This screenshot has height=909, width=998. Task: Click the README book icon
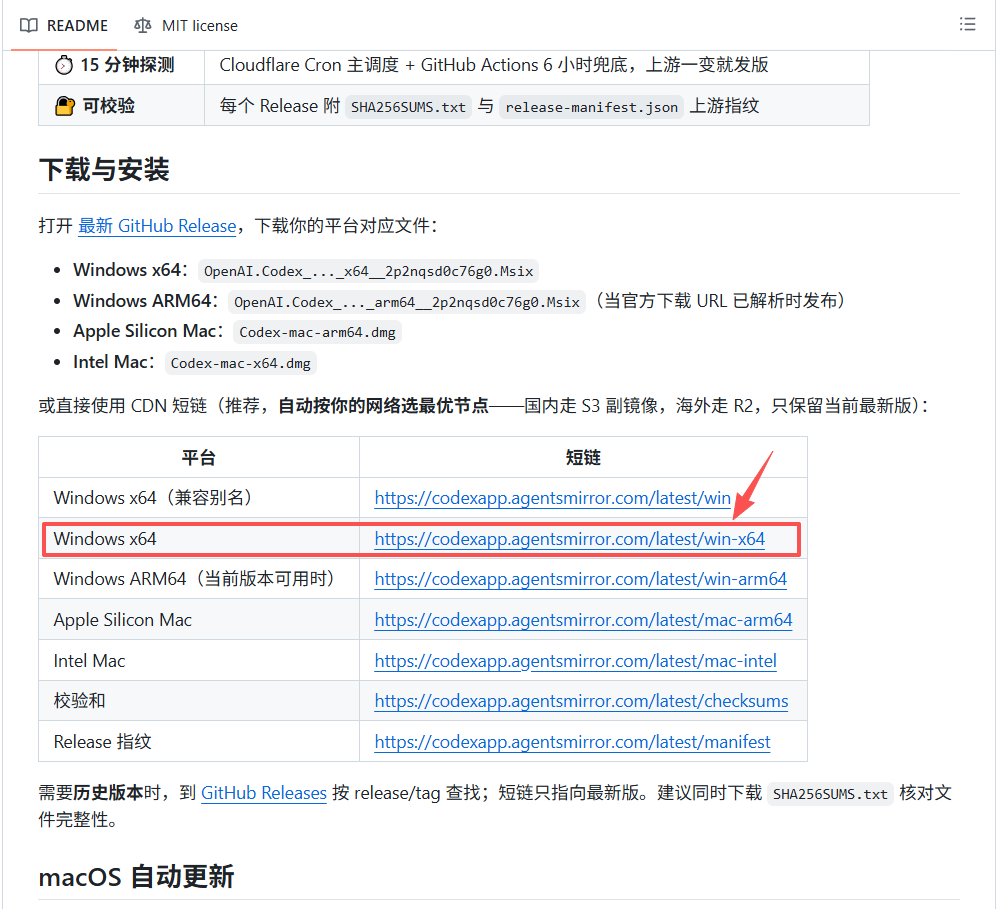[x=29, y=25]
